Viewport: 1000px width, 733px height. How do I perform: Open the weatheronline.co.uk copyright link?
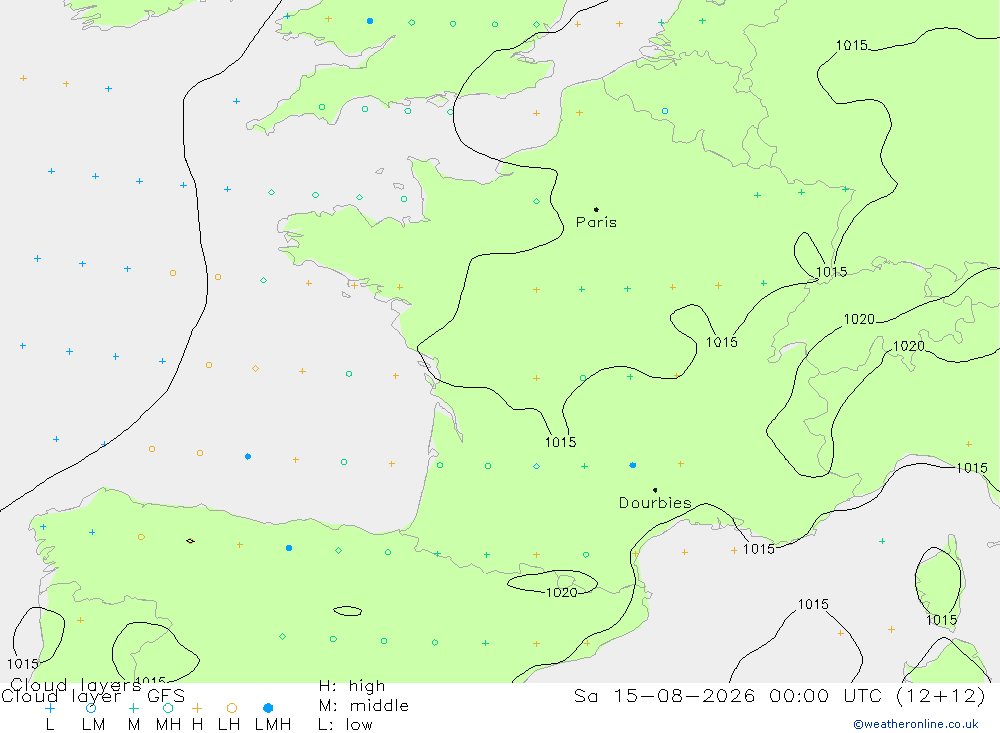(x=916, y=724)
